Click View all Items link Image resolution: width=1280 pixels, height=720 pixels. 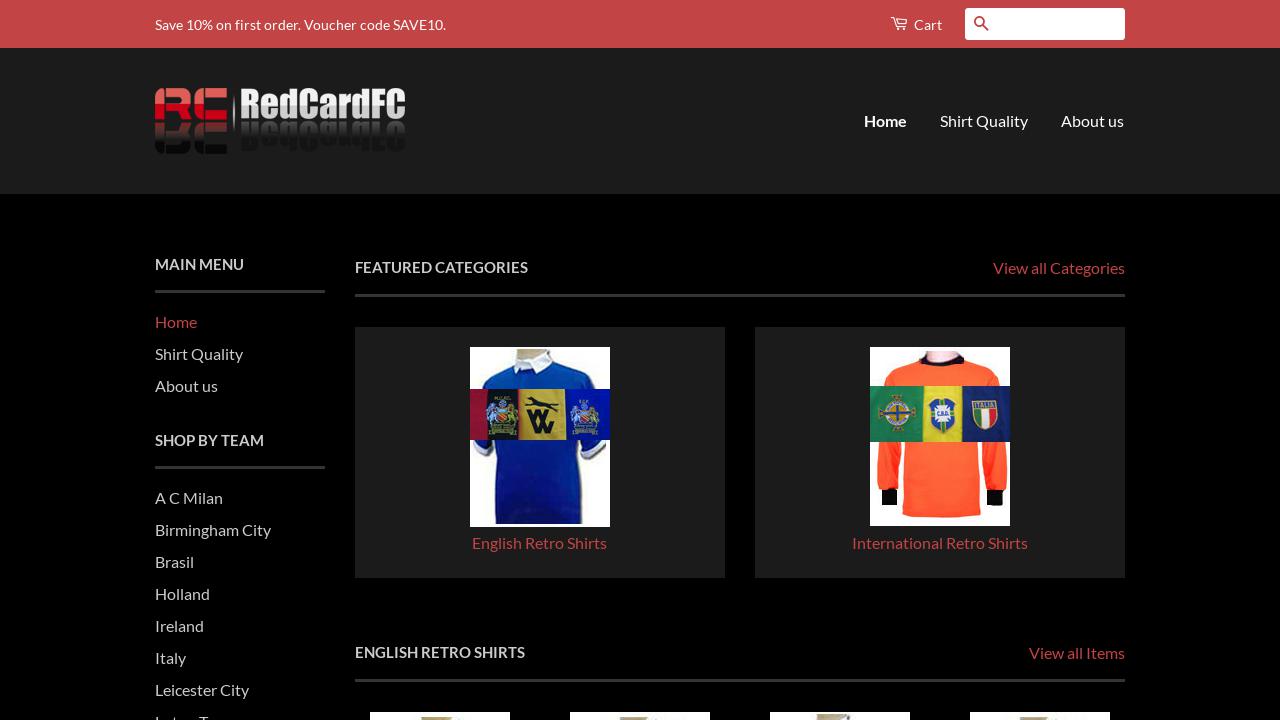point(1077,653)
